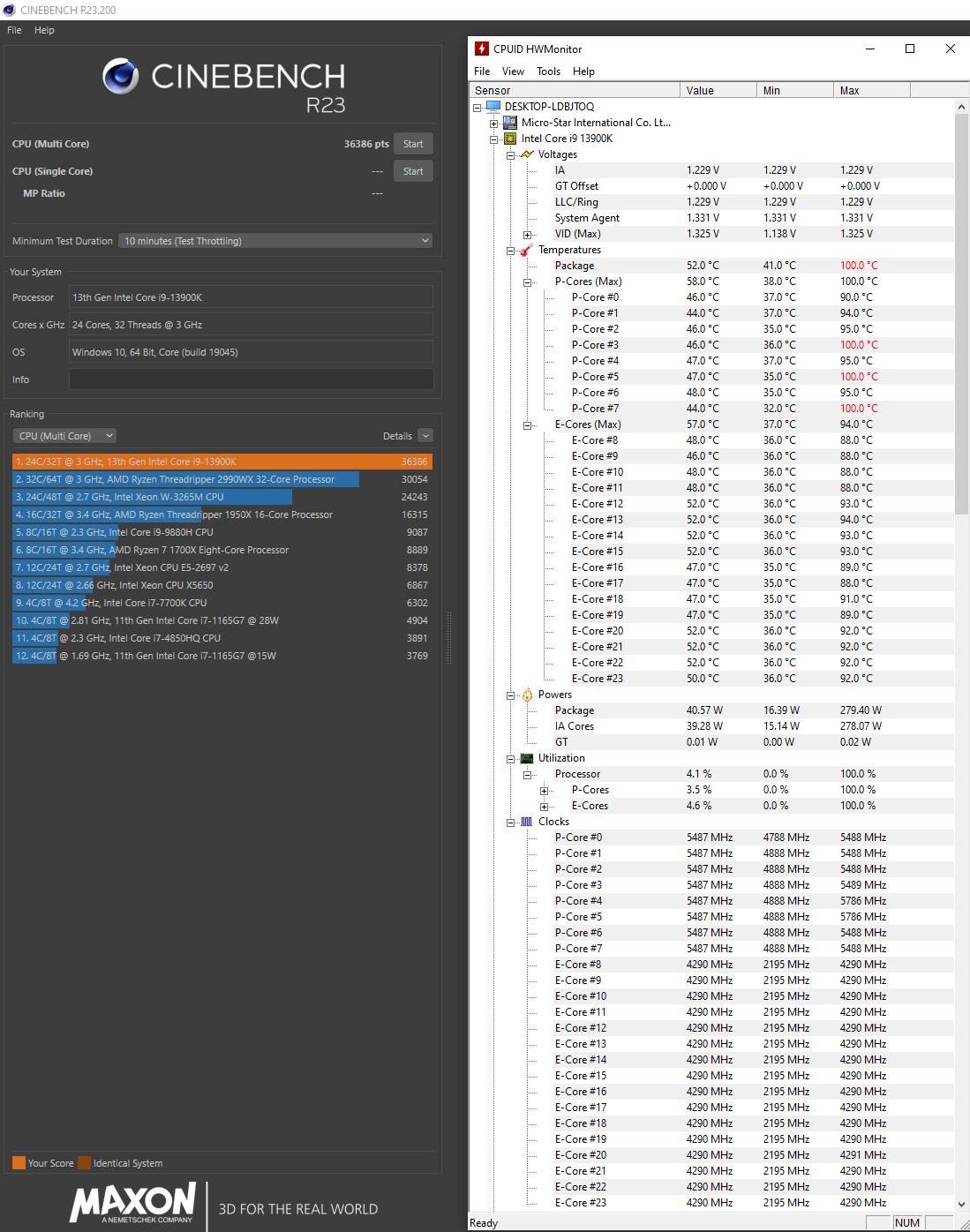Expand the VID (Max) entry

pos(528,235)
